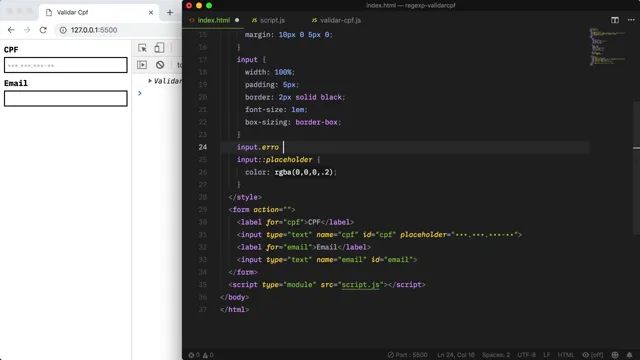
Task: Split the VS Code editor right
Action: (x=615, y=20)
